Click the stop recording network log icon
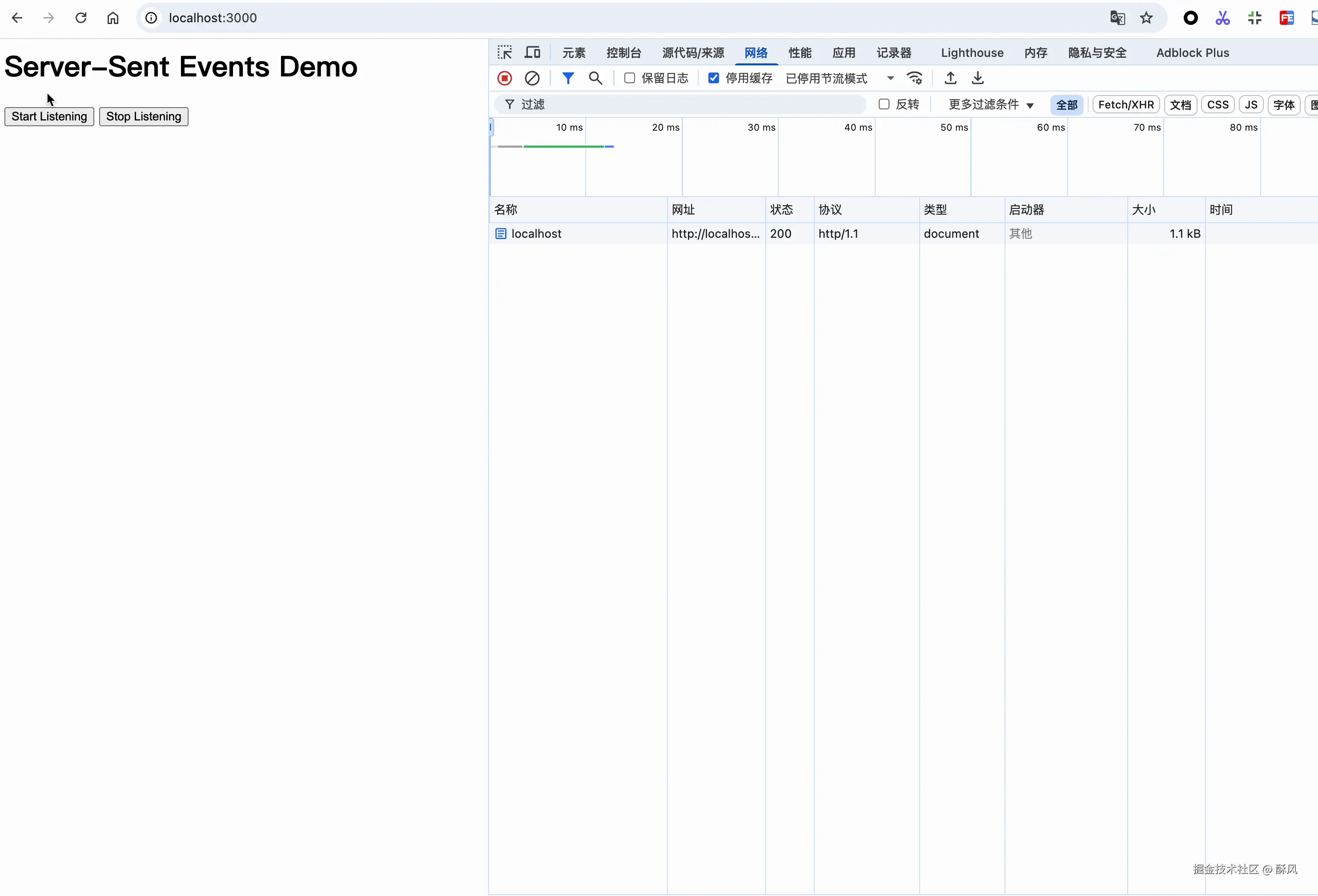Screen dimensions: 1318x896 (504, 78)
